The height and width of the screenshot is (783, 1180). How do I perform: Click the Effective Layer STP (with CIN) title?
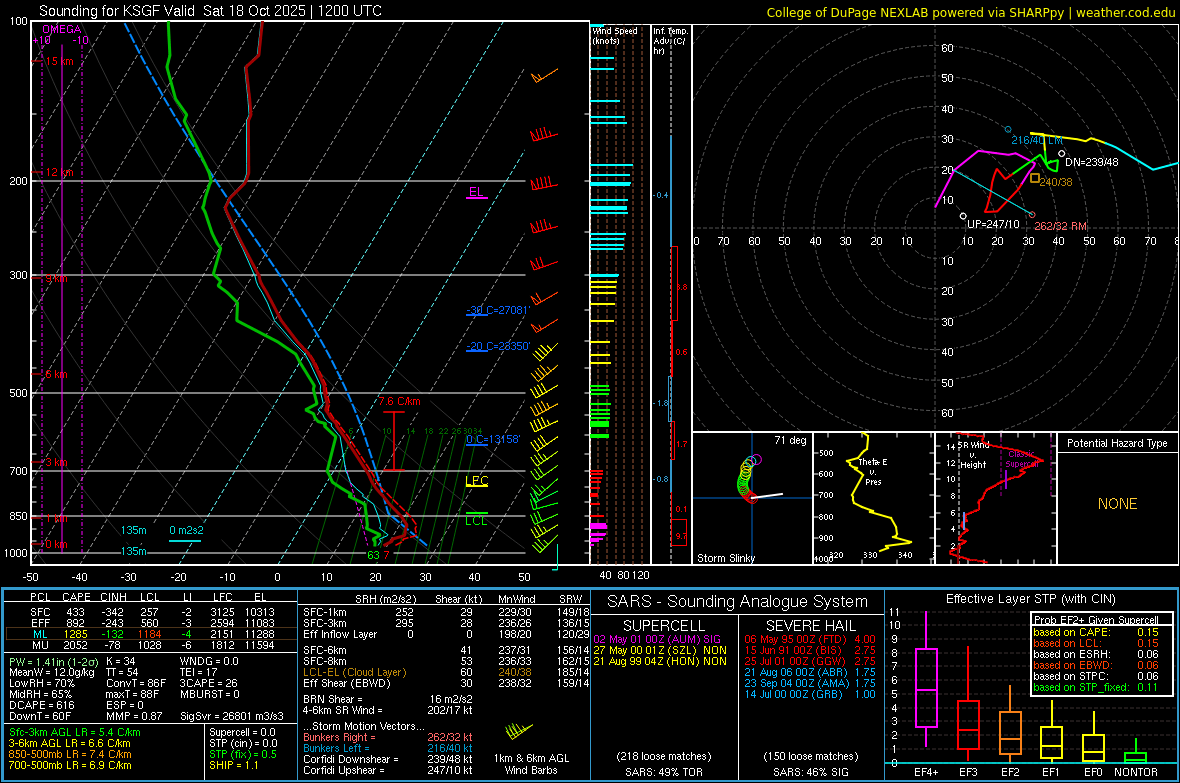[1030, 599]
